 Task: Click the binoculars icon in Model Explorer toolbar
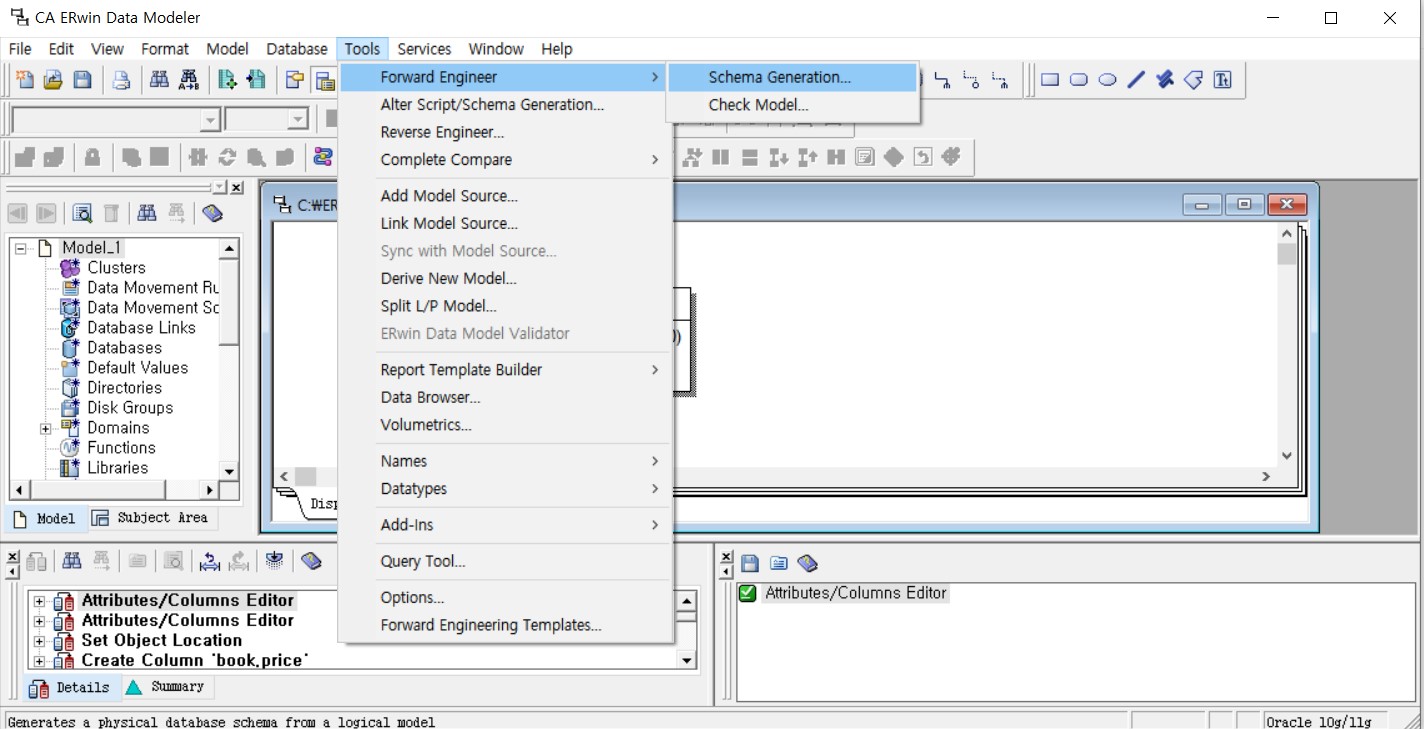147,213
